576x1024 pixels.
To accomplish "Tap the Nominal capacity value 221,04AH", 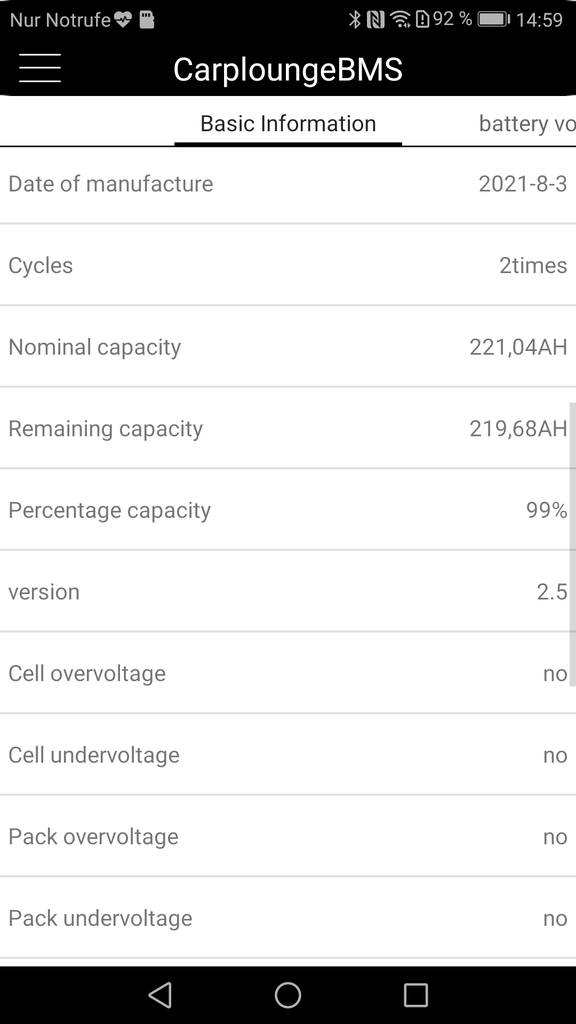I will click(x=518, y=347).
